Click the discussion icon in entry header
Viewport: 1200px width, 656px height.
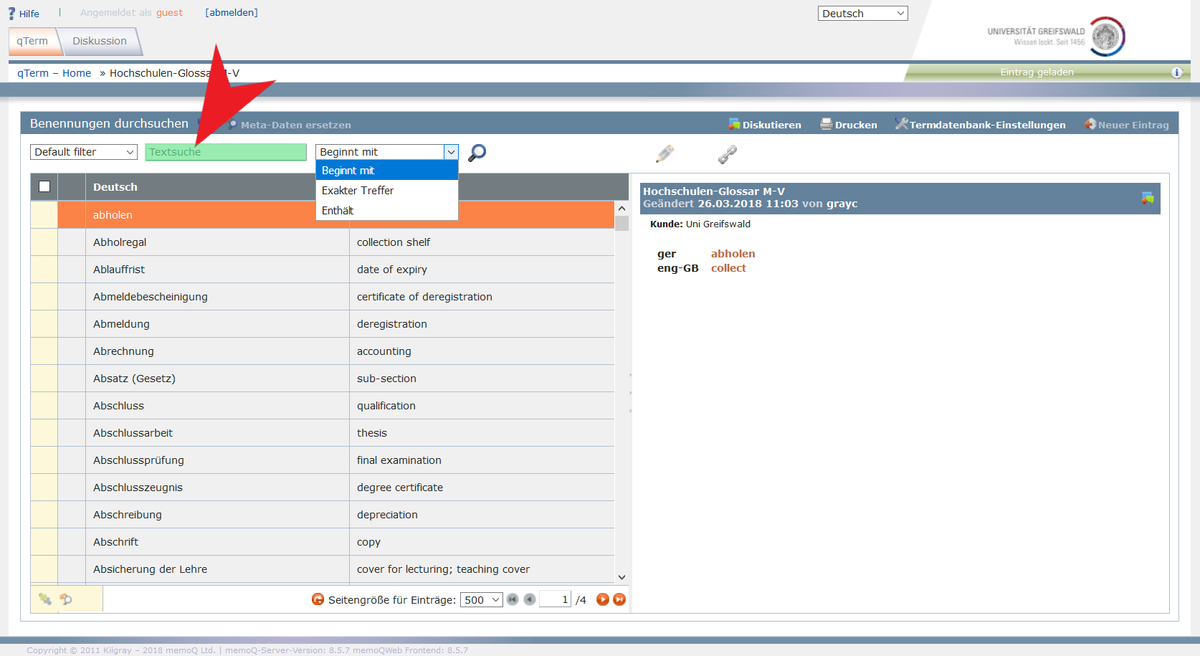pos(1147,198)
